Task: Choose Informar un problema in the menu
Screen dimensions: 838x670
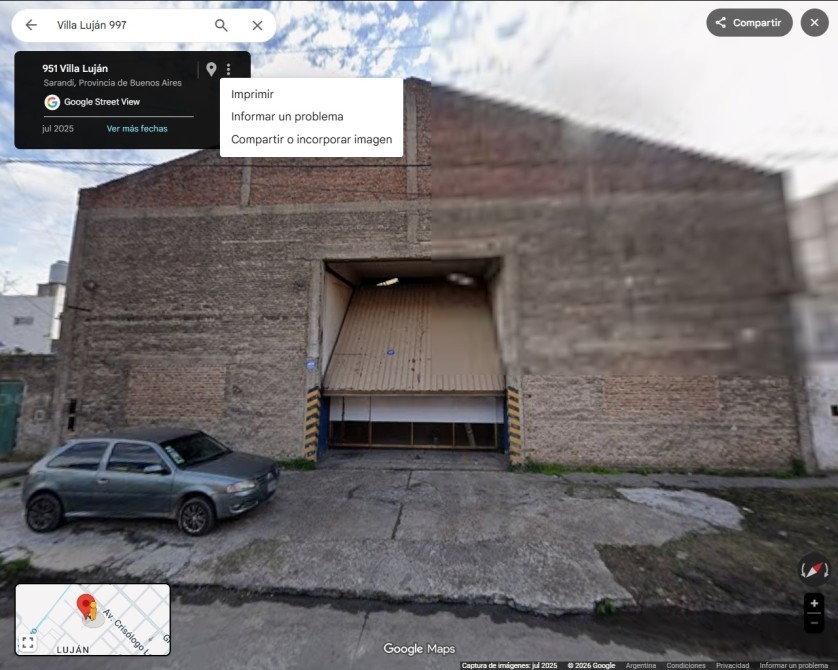Action: [287, 117]
